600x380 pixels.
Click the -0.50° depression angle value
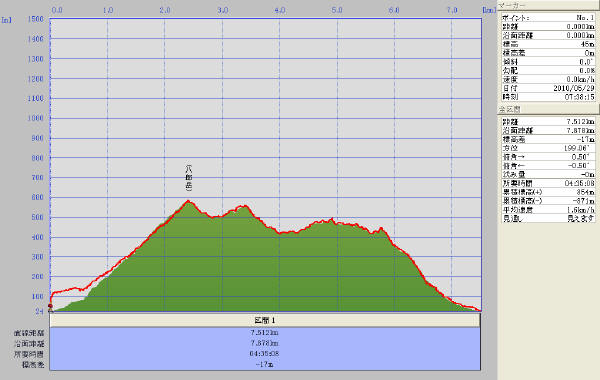[579, 166]
